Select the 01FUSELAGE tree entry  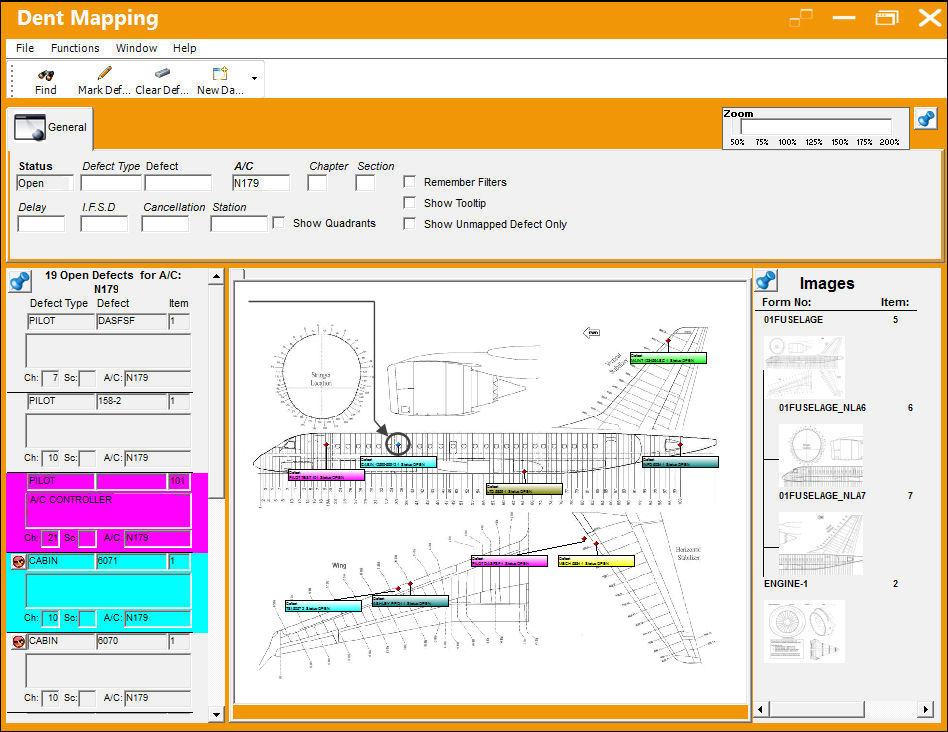pos(793,320)
